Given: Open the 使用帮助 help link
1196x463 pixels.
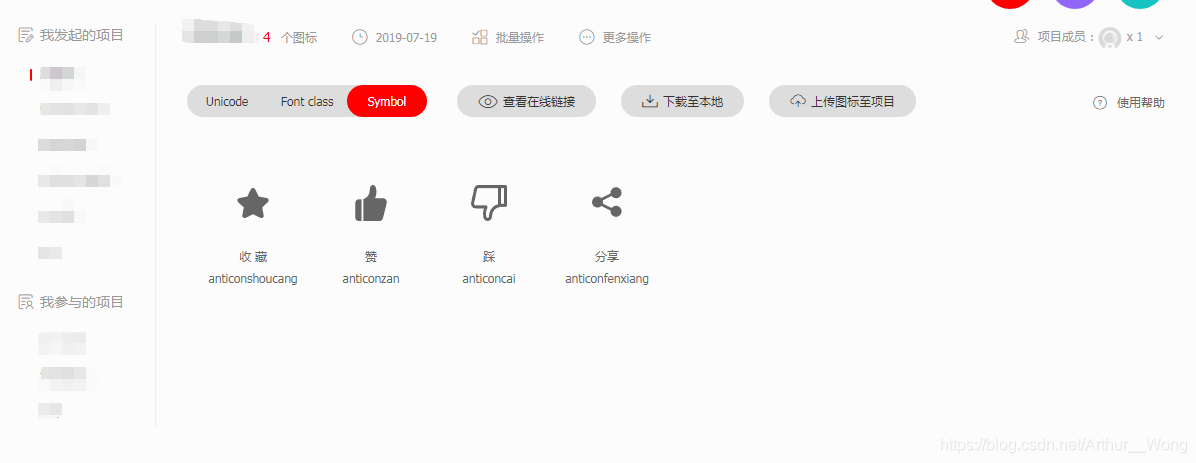Looking at the screenshot, I should click(1140, 103).
